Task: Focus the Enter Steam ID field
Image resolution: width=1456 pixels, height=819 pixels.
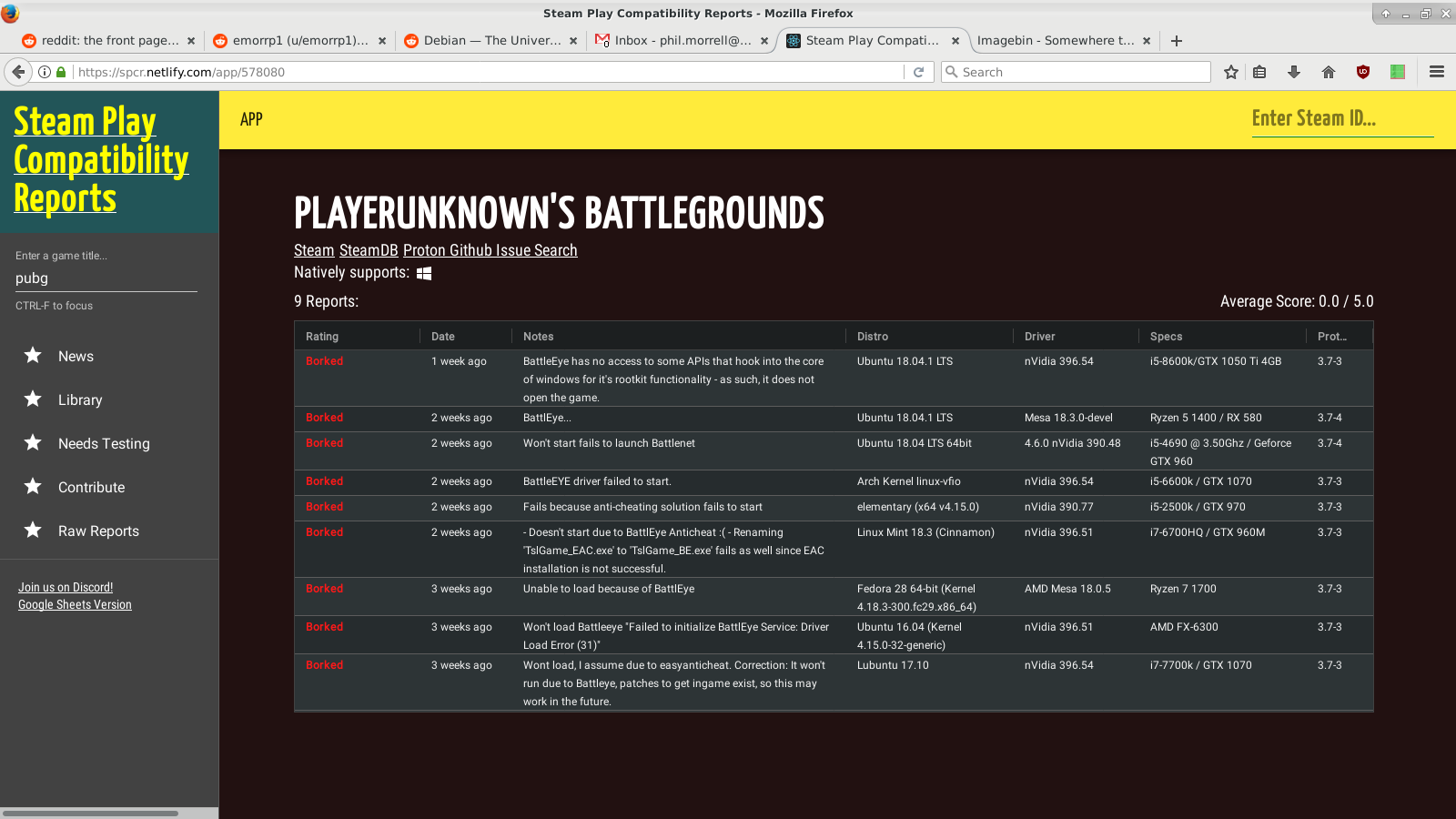Action: pyautogui.click(x=1342, y=118)
